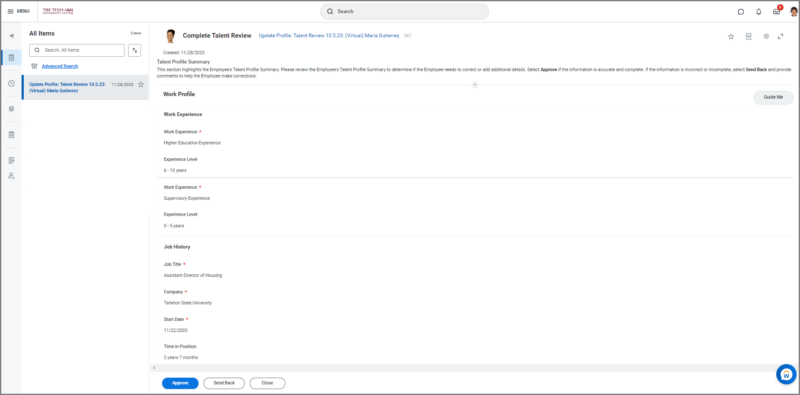Expand task to full-screen view
Viewport: 800px width, 395px height.
(781, 36)
